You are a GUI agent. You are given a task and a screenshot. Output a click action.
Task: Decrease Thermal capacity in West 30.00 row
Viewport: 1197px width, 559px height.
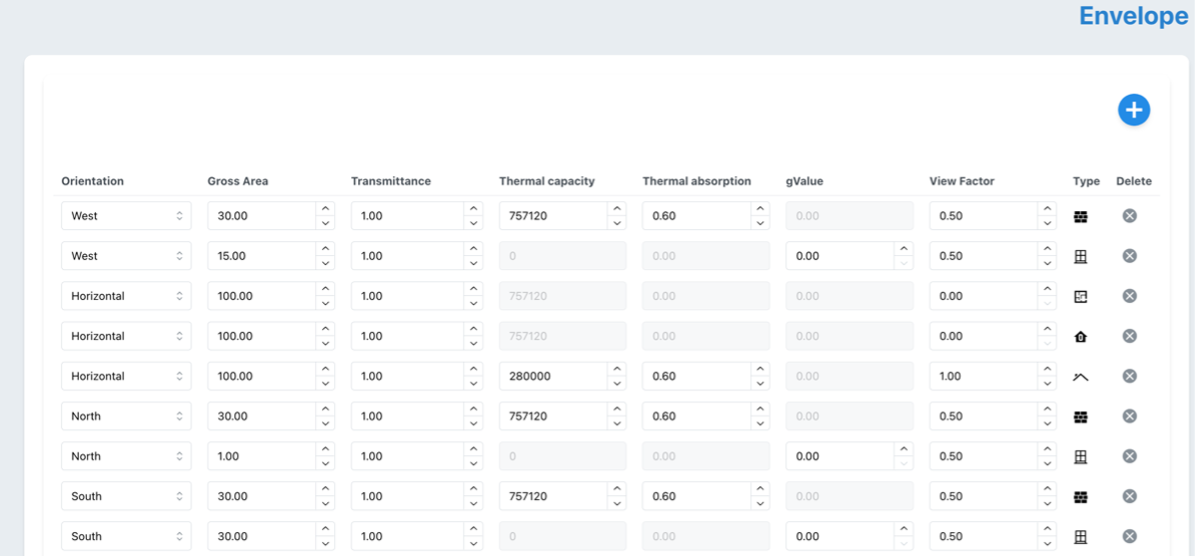pyautogui.click(x=617, y=224)
